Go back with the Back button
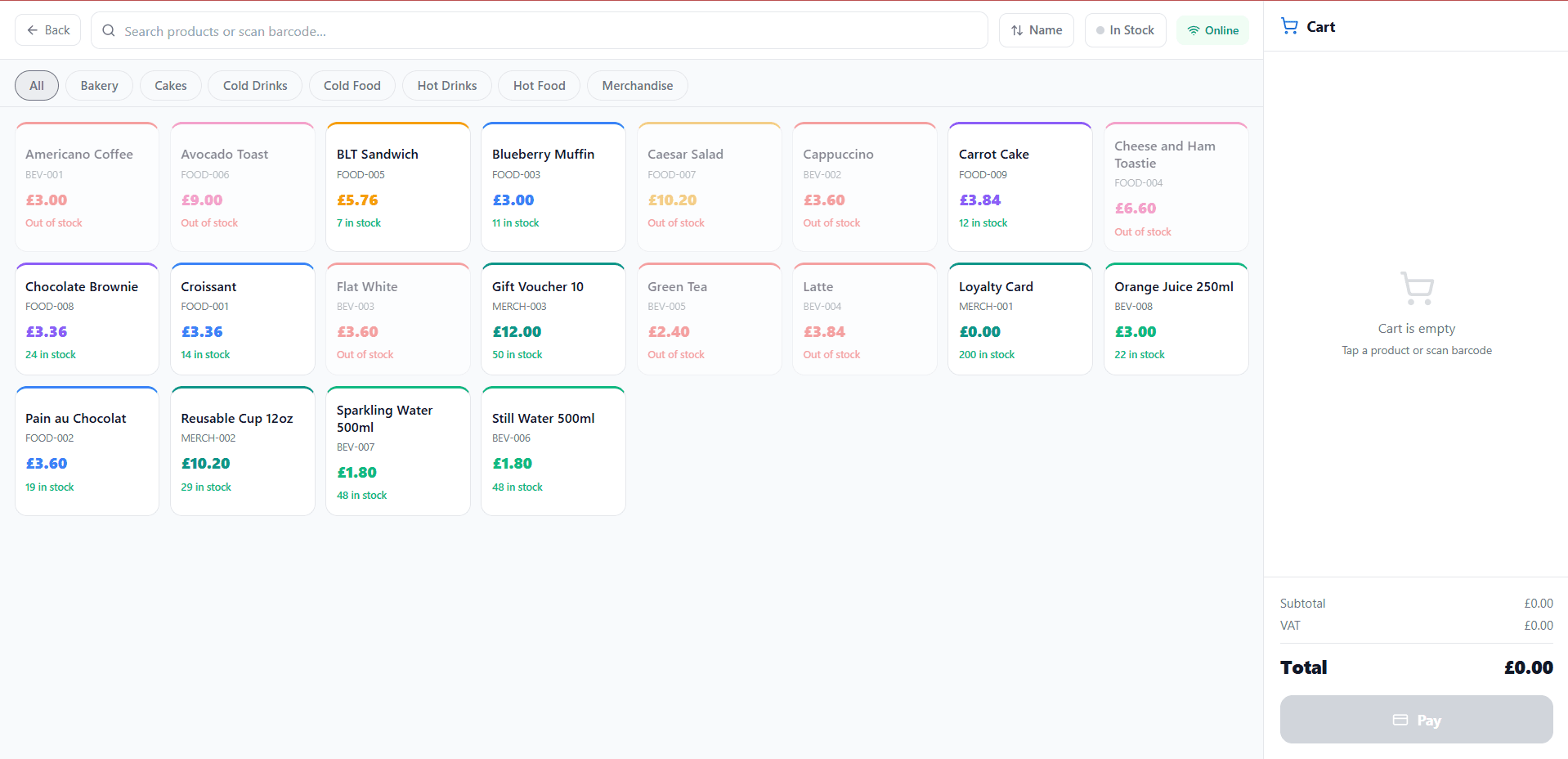 pos(47,30)
